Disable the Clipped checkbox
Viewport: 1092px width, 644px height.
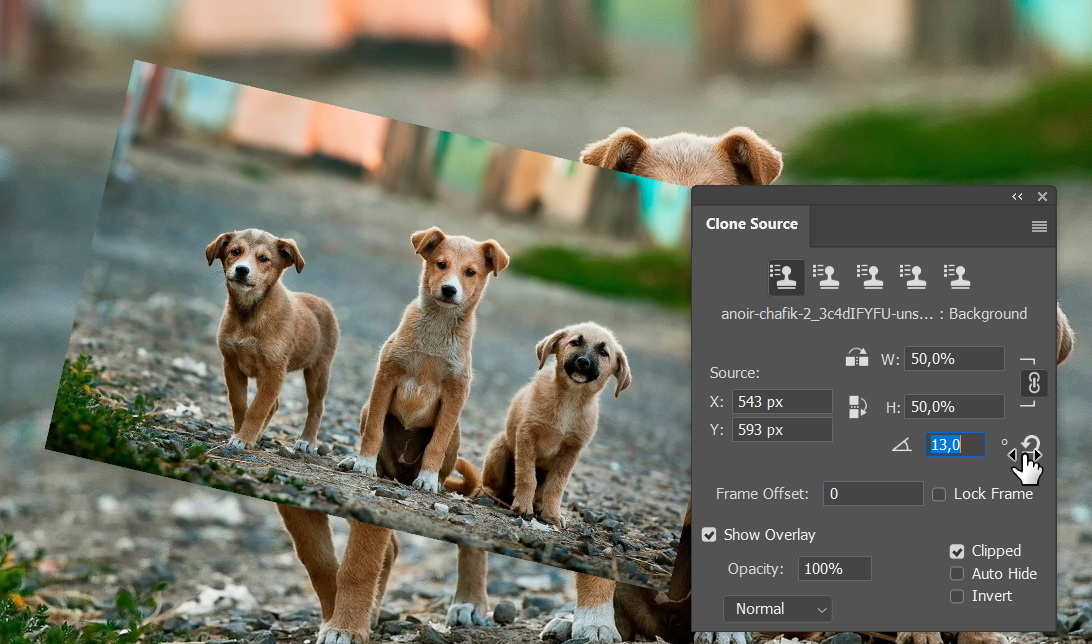(957, 551)
